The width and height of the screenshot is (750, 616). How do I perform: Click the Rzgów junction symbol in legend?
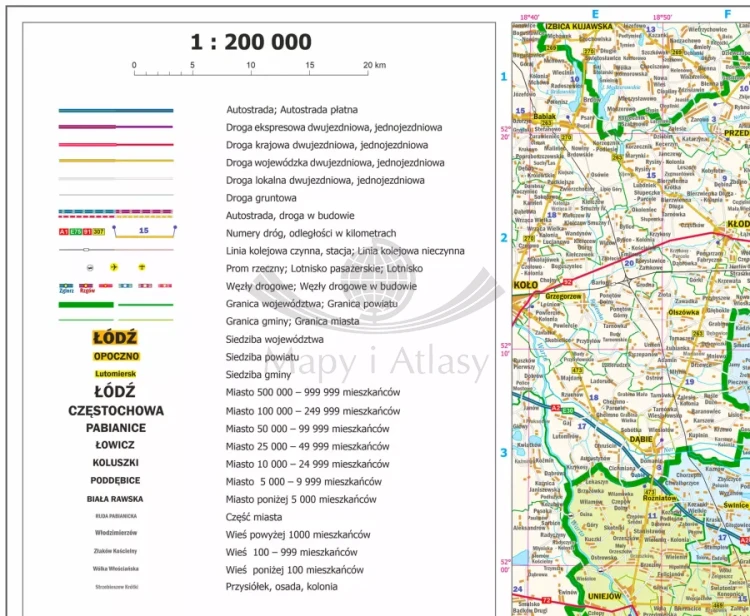tap(87, 287)
